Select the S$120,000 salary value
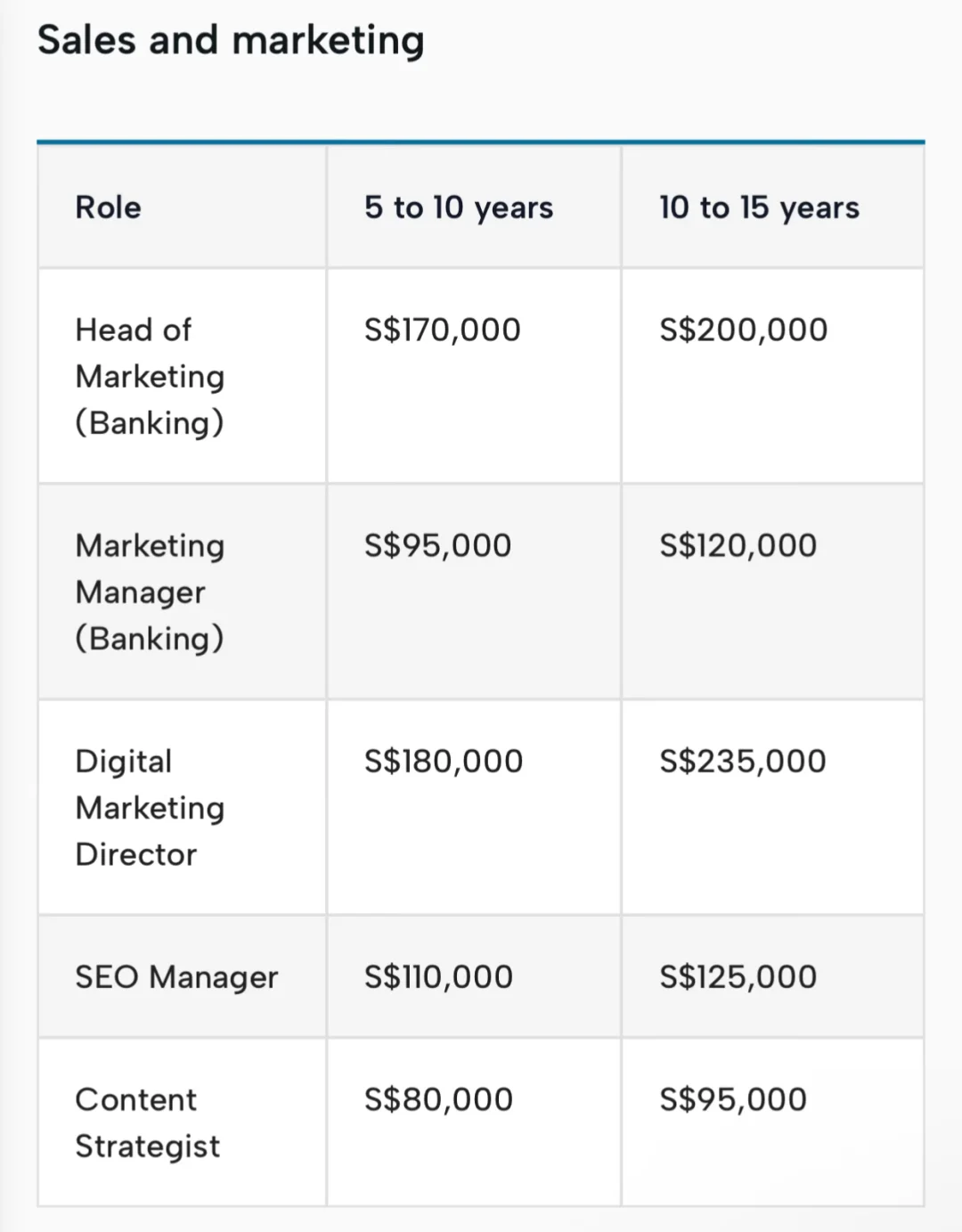 [738, 545]
